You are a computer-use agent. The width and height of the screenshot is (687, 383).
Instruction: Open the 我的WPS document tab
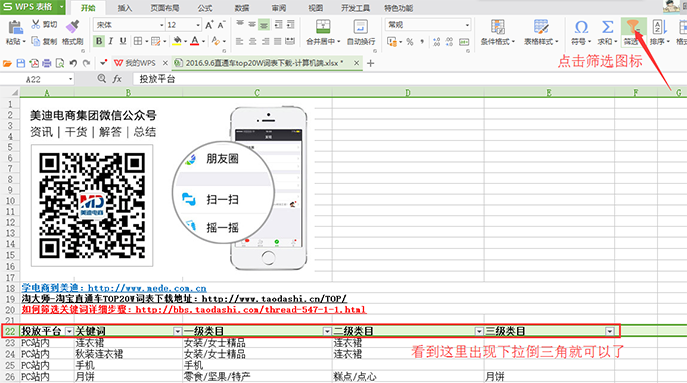[x=140, y=63]
